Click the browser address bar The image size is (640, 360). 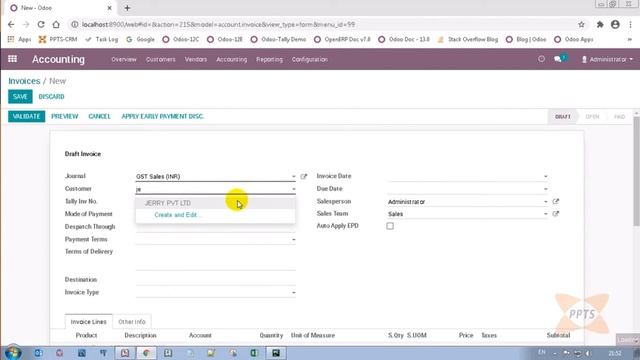(x=322, y=25)
